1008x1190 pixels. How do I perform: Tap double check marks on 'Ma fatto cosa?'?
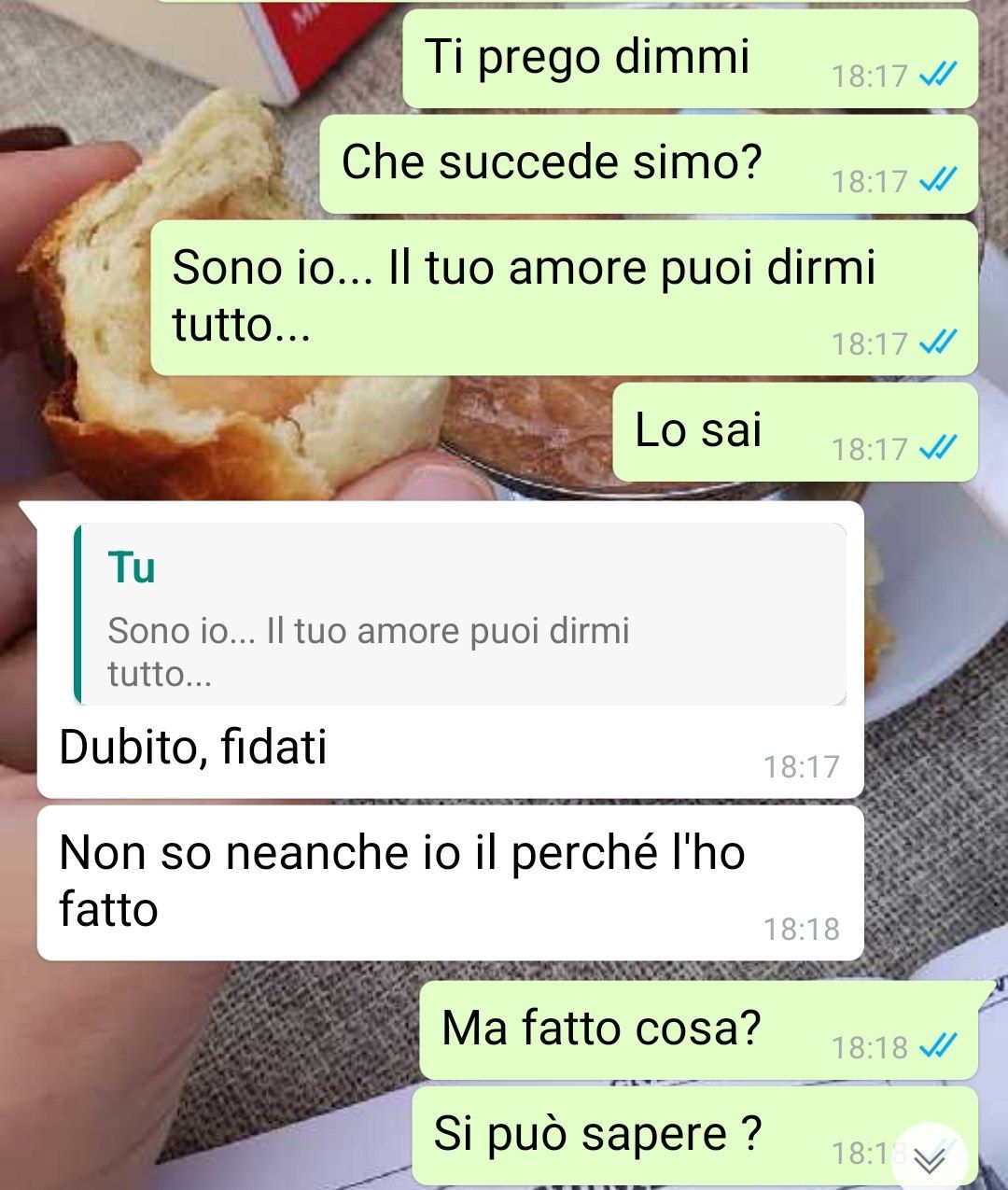point(937,1046)
